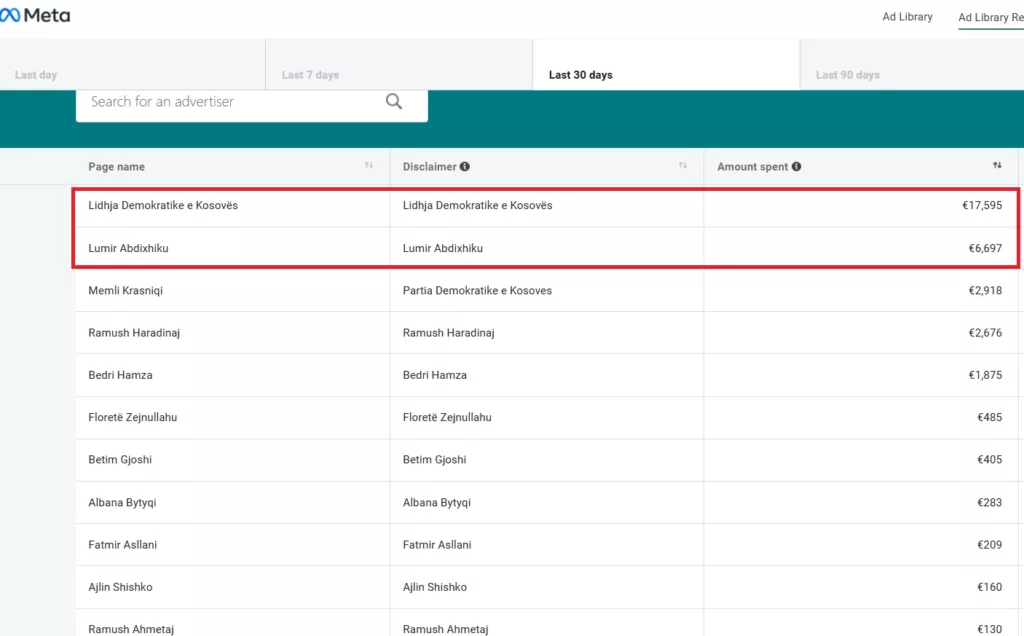1024x636 pixels.
Task: Open Betim Gjoshi page name
Action: [x=120, y=460]
